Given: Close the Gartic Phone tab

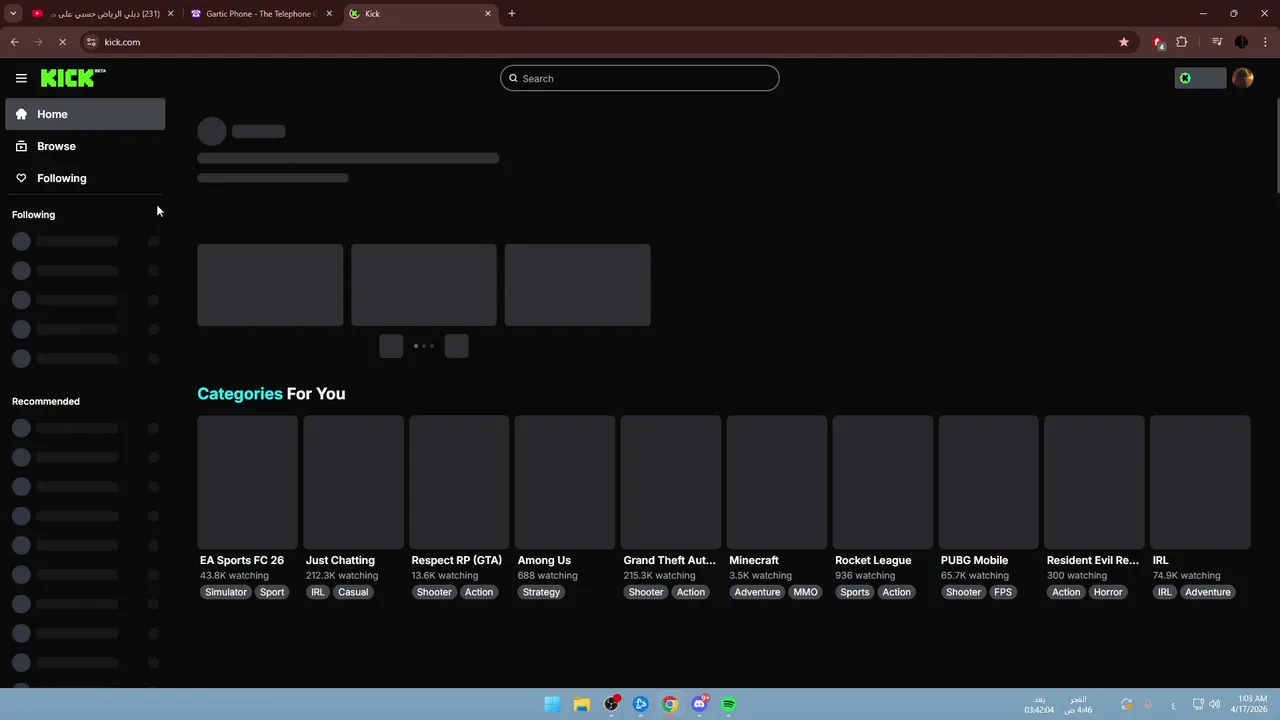Looking at the screenshot, I should pyautogui.click(x=329, y=14).
